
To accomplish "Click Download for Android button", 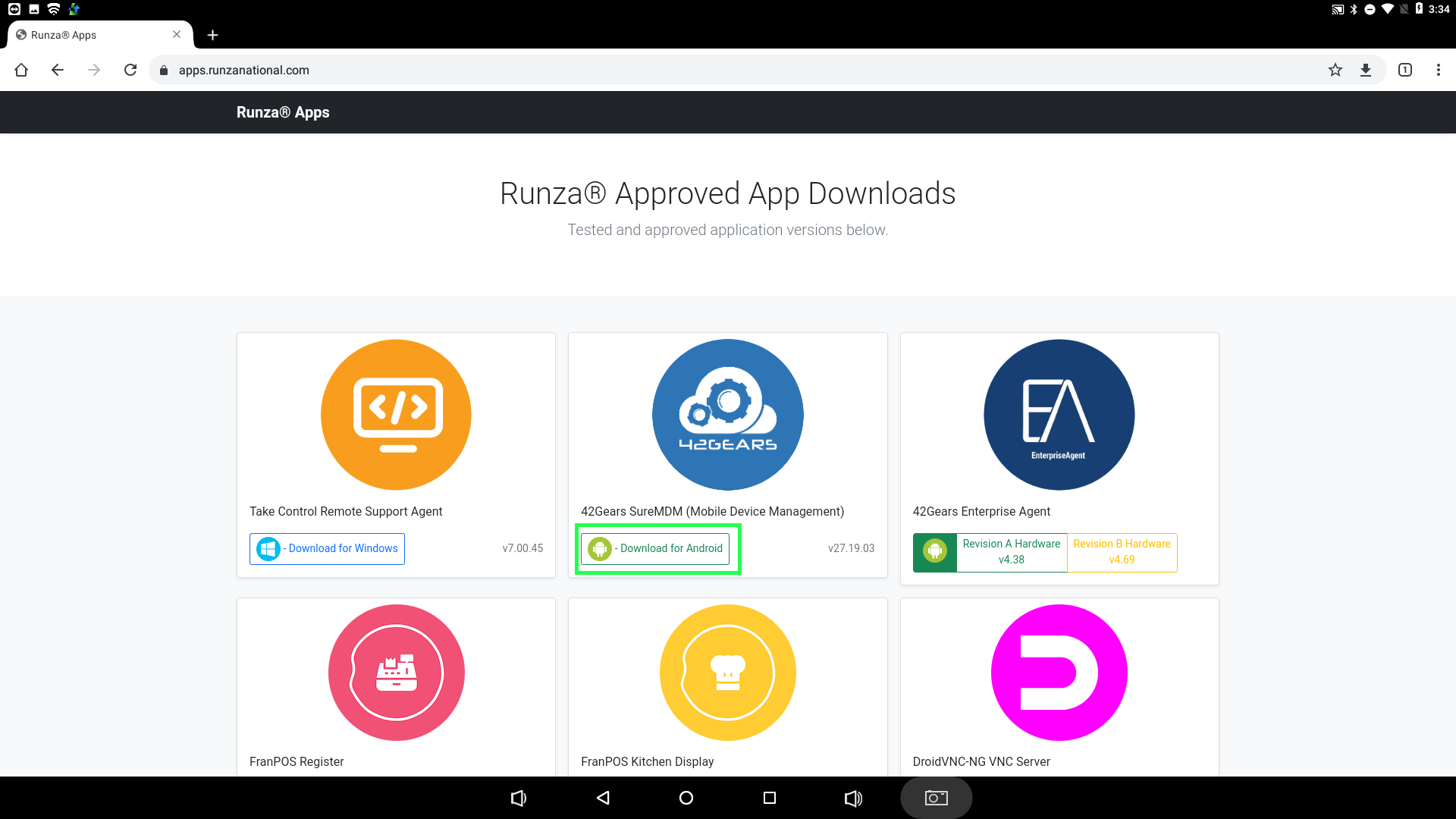I will coord(655,548).
